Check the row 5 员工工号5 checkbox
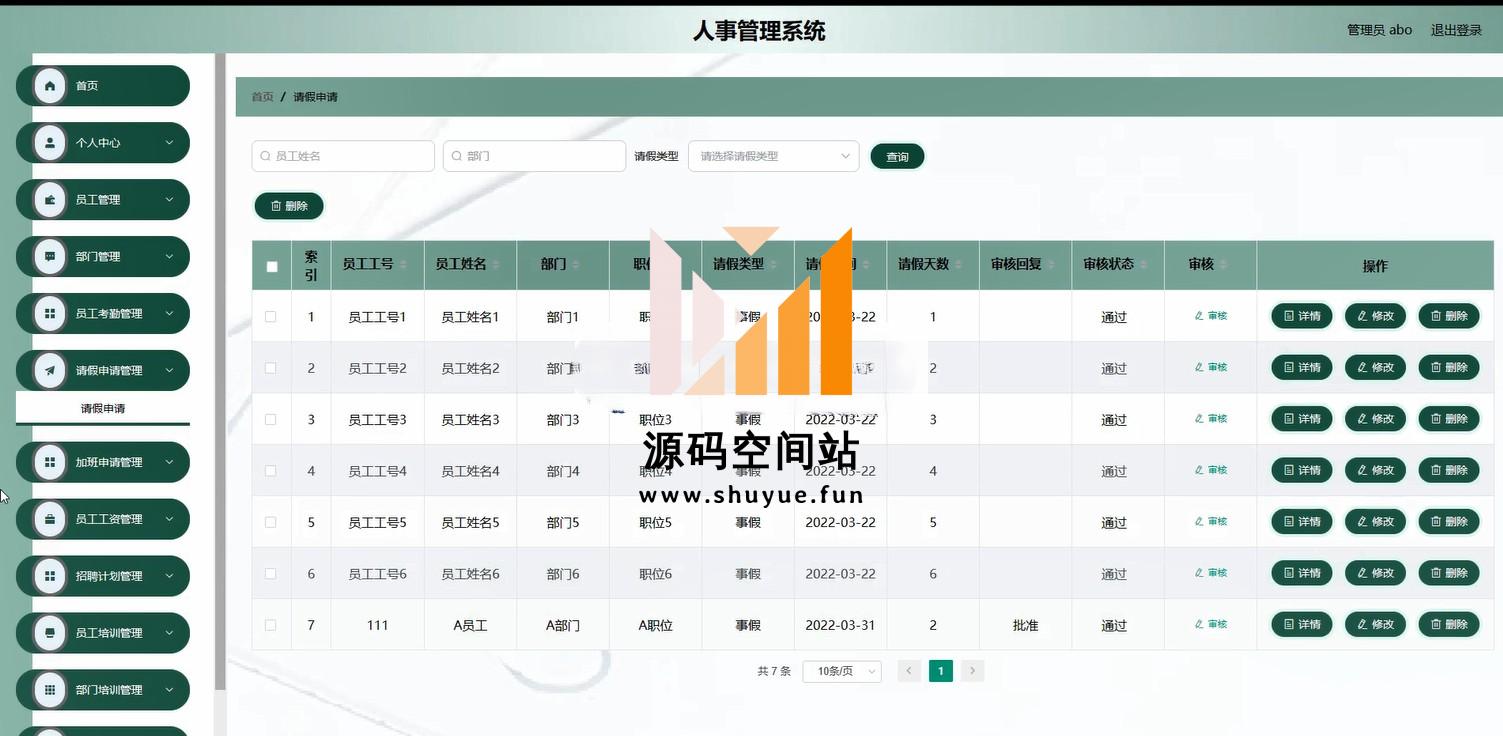The width and height of the screenshot is (1503, 736). pos(271,522)
